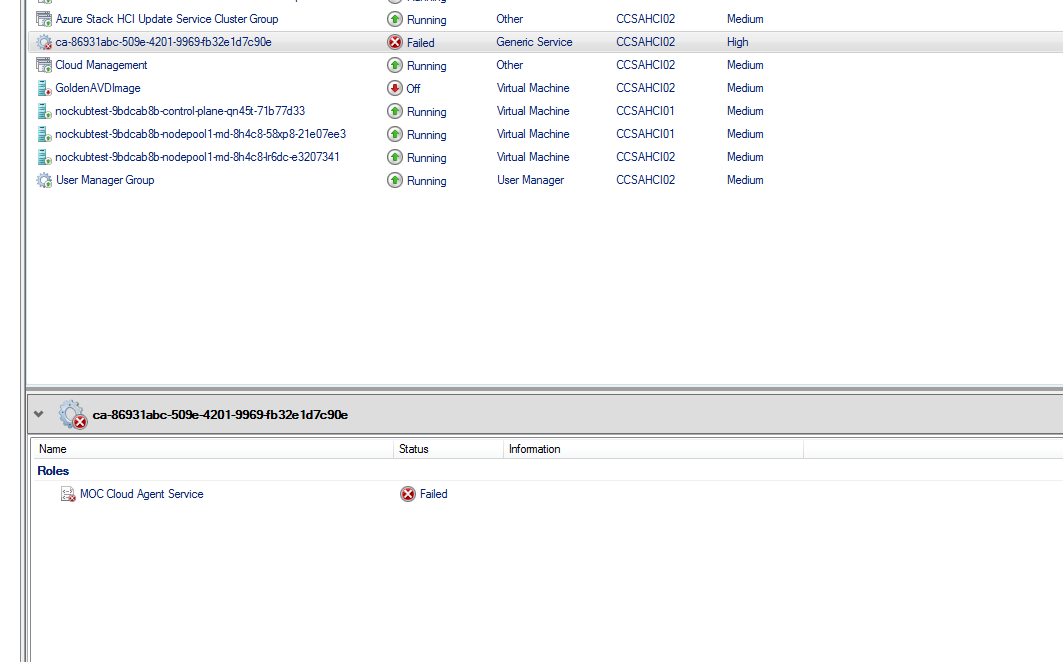Click the High priority cell
Image resolution: width=1063 pixels, height=662 pixels.
738,42
